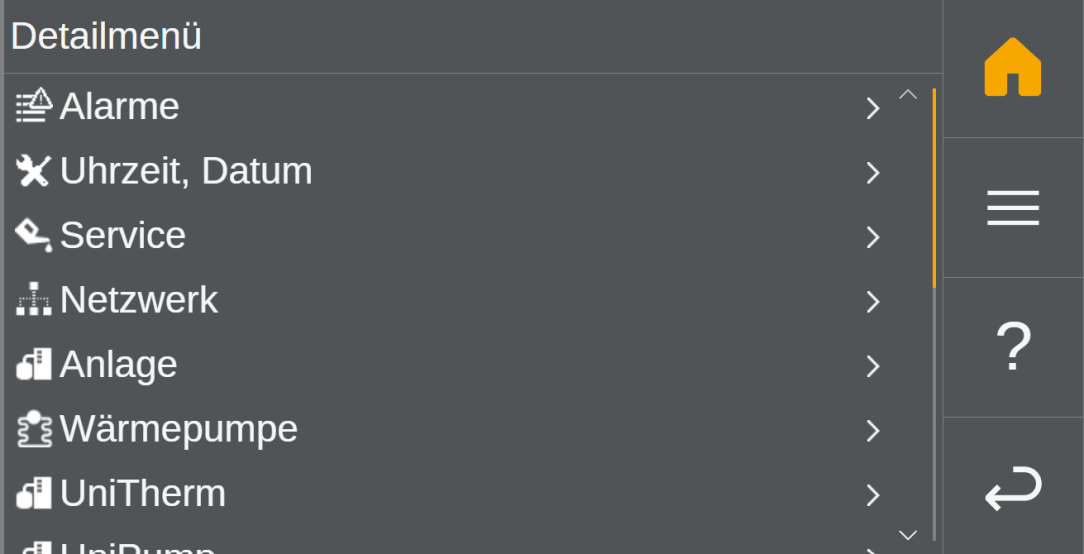This screenshot has width=1084, height=554.
Task: Go to the orange home screen icon
Action: (1012, 68)
